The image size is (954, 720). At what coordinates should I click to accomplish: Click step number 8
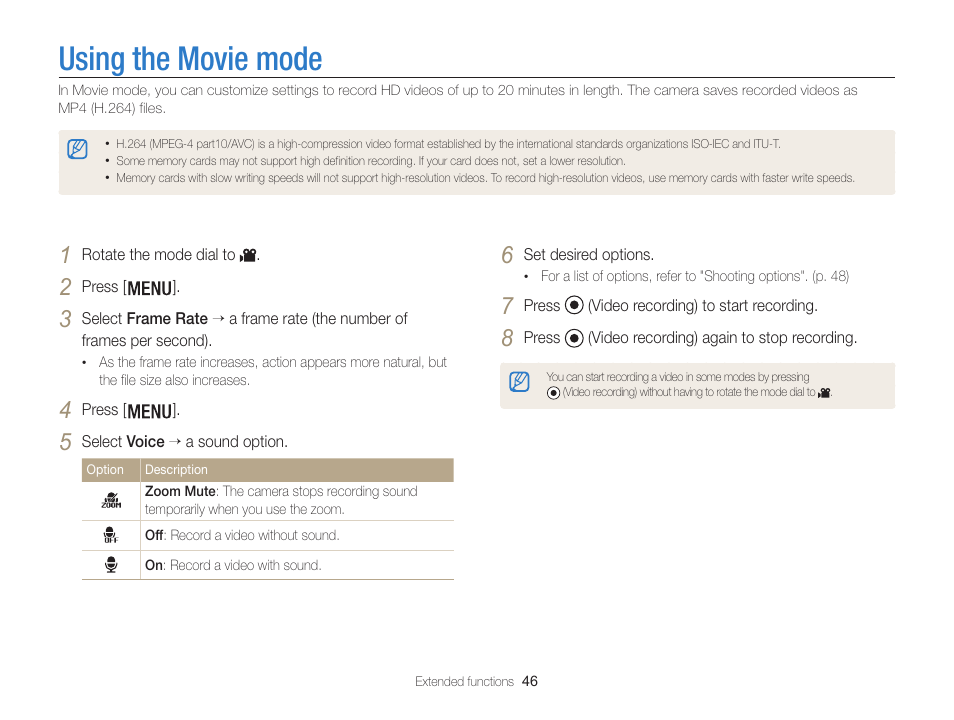[x=507, y=338]
